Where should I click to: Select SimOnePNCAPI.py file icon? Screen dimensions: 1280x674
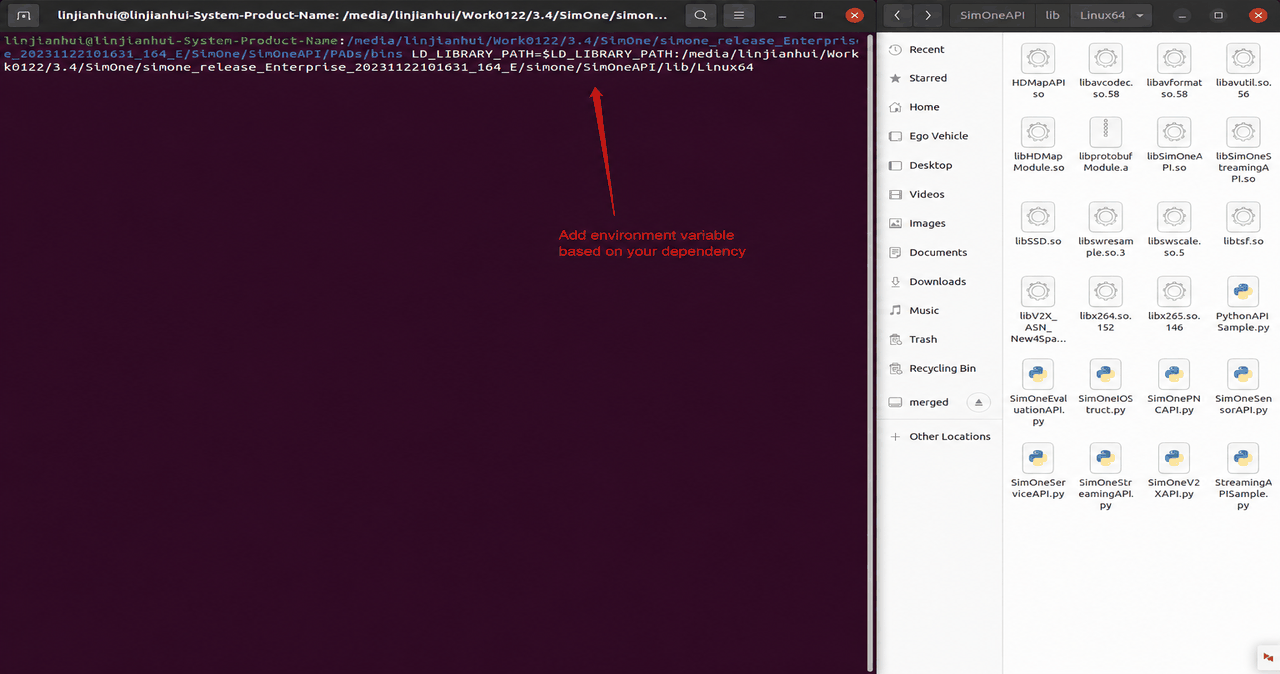tap(1174, 375)
